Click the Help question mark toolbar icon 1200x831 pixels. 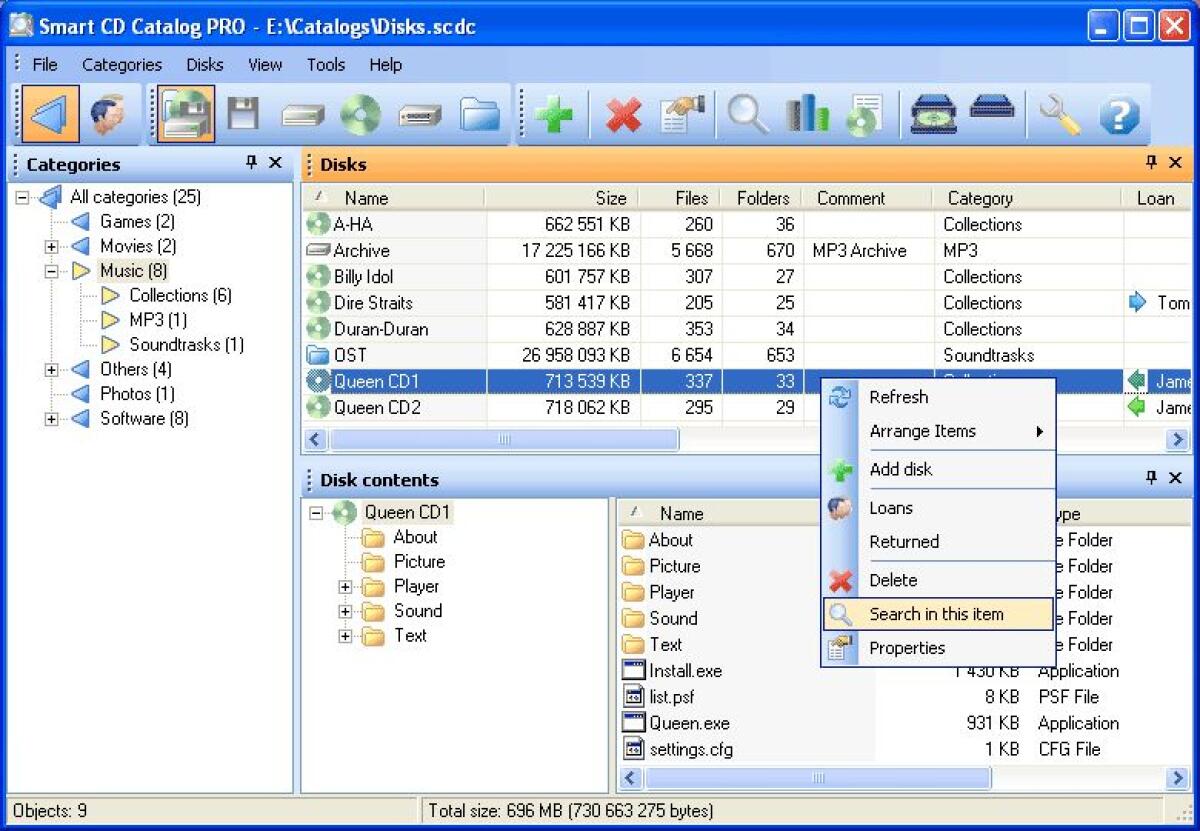[x=1119, y=115]
